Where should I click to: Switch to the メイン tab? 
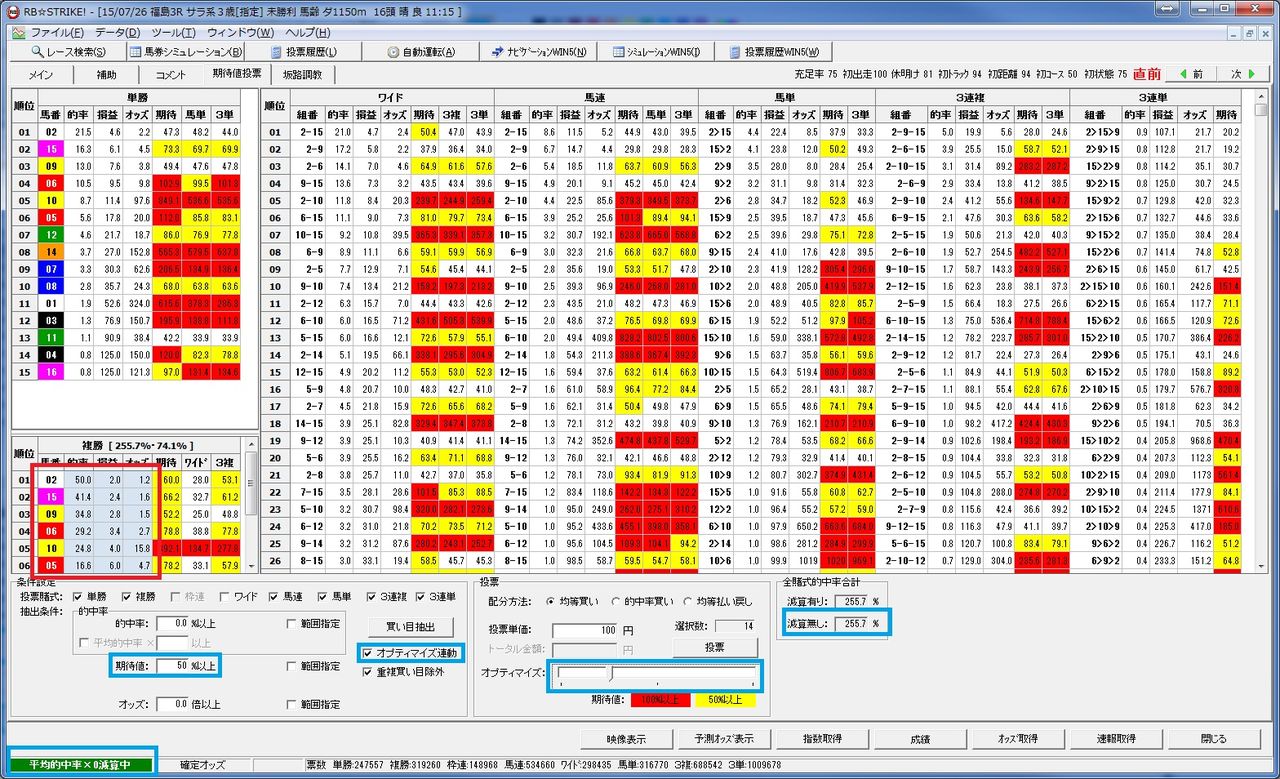coord(41,74)
